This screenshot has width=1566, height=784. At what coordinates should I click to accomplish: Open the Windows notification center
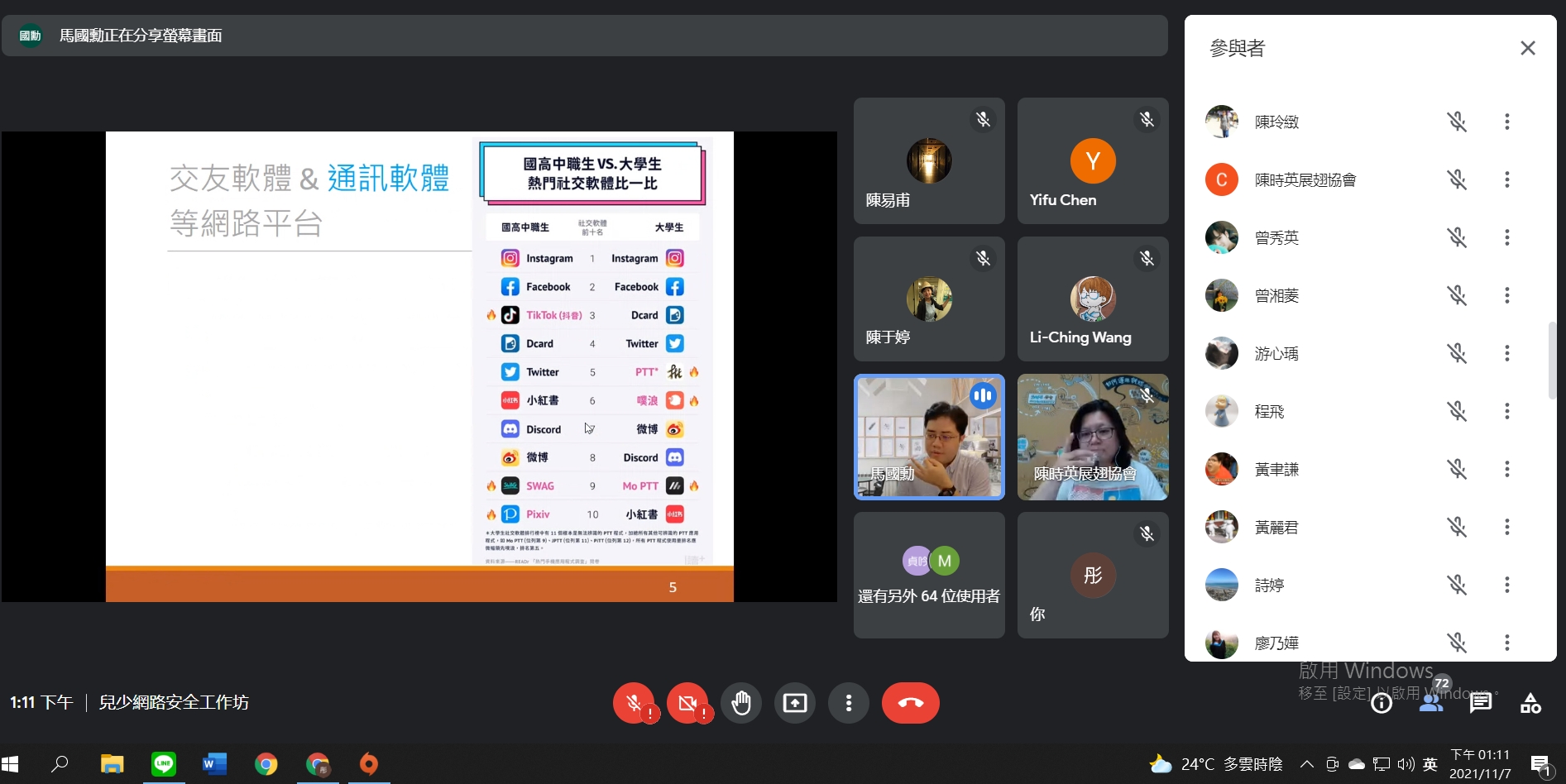click(1541, 765)
